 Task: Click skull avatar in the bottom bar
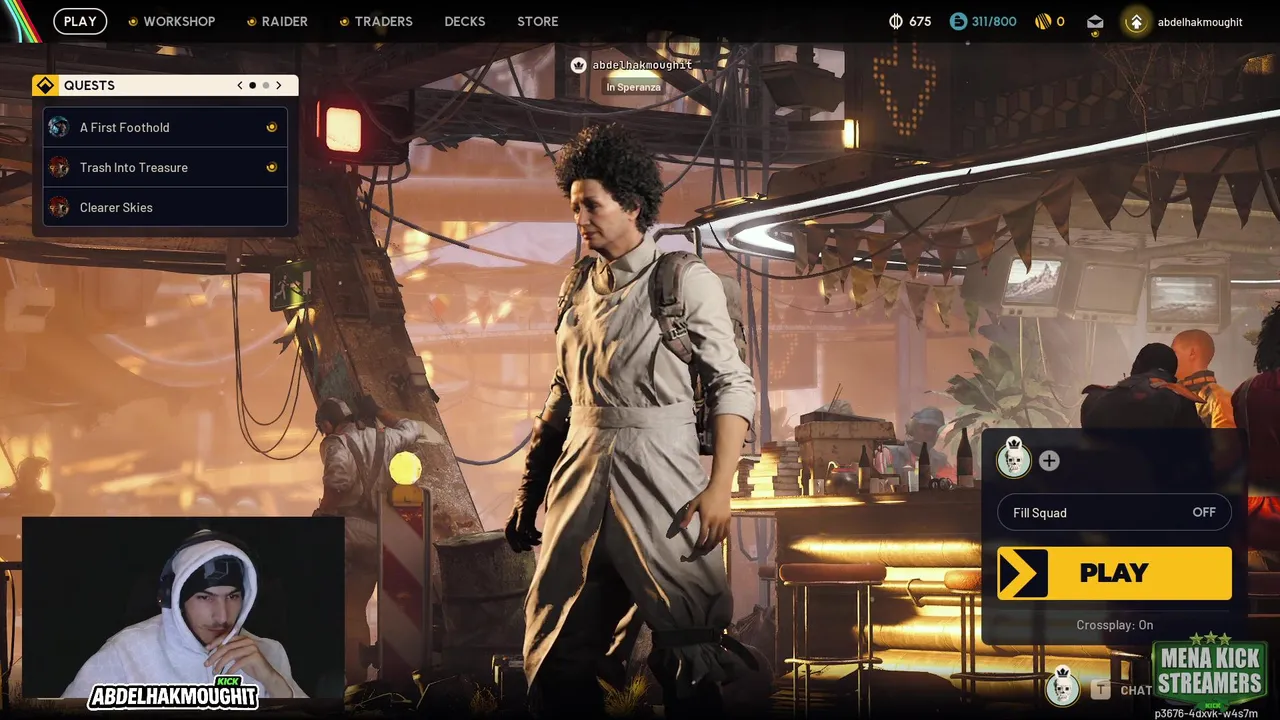[x=1062, y=687]
